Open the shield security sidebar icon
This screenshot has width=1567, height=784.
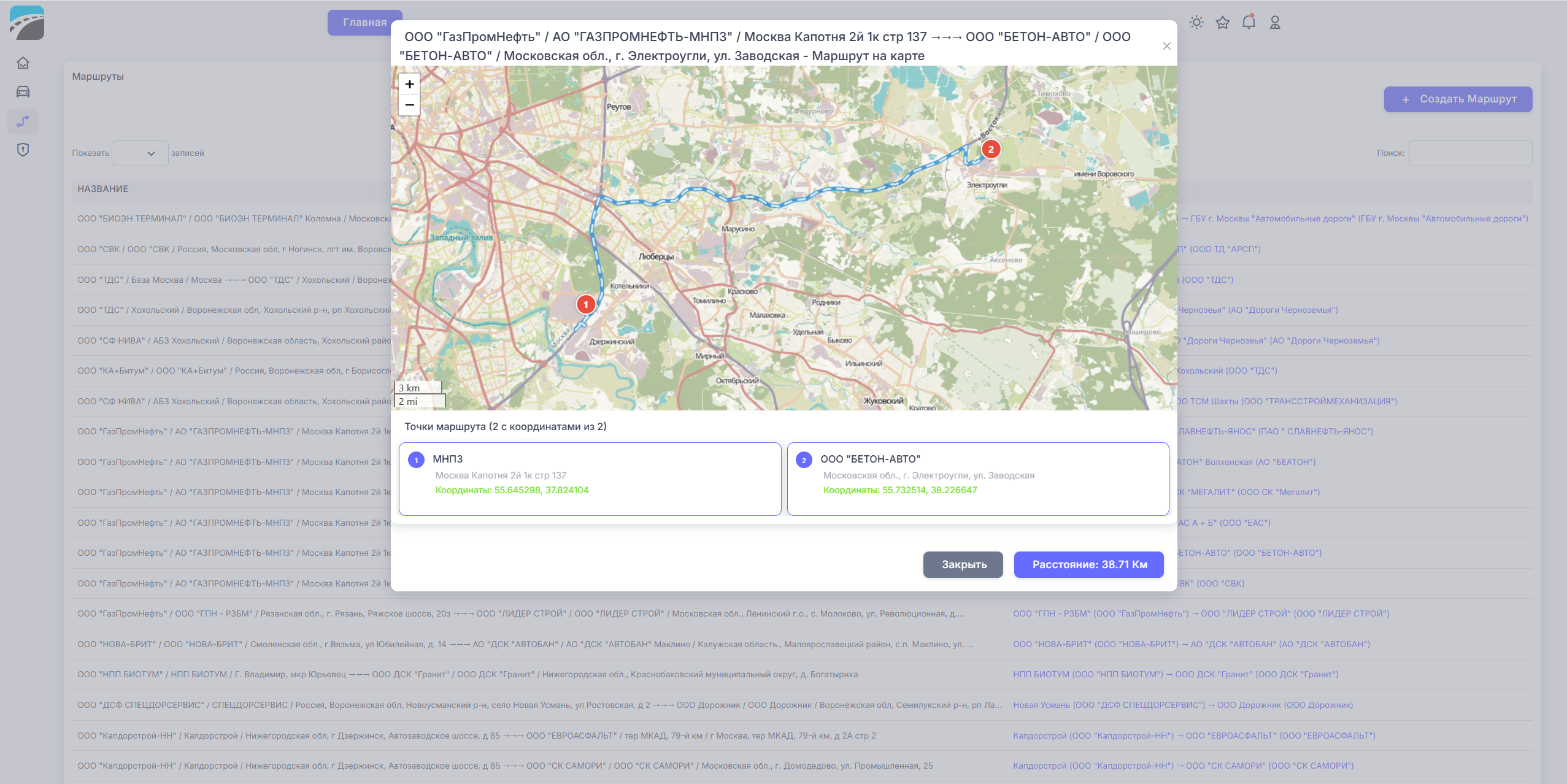point(23,150)
